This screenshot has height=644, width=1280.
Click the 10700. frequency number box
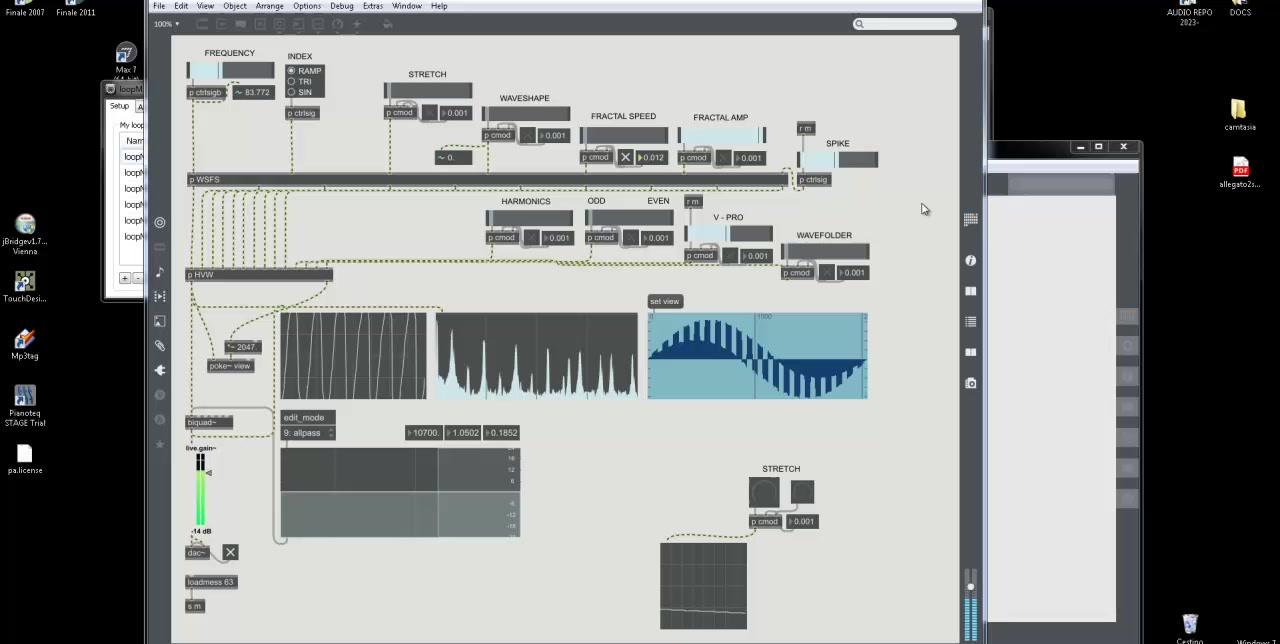point(423,433)
